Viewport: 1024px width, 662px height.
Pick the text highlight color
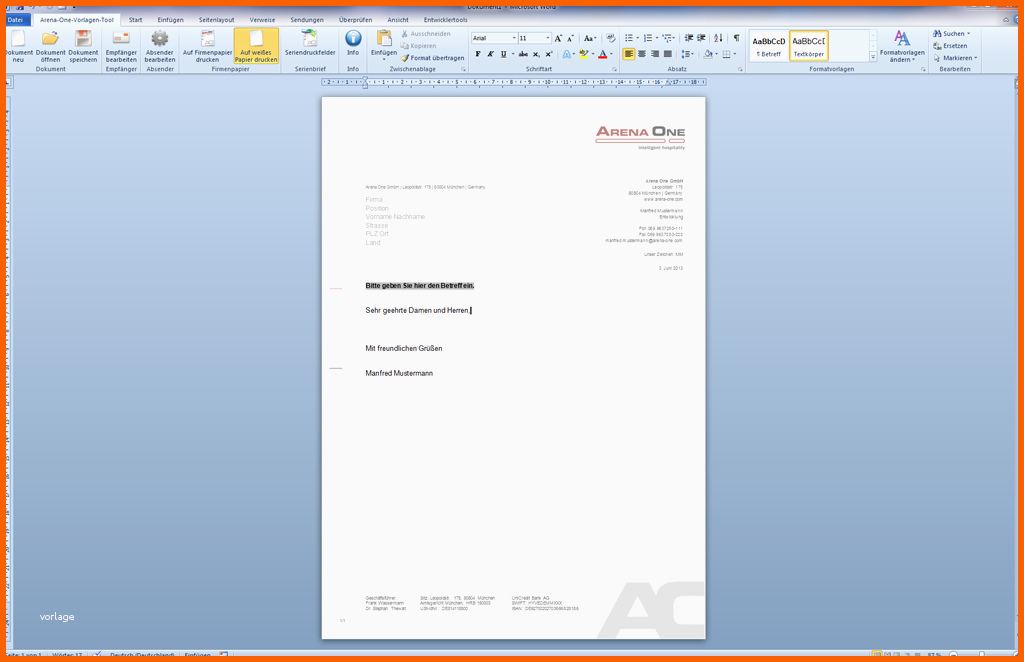coord(583,54)
